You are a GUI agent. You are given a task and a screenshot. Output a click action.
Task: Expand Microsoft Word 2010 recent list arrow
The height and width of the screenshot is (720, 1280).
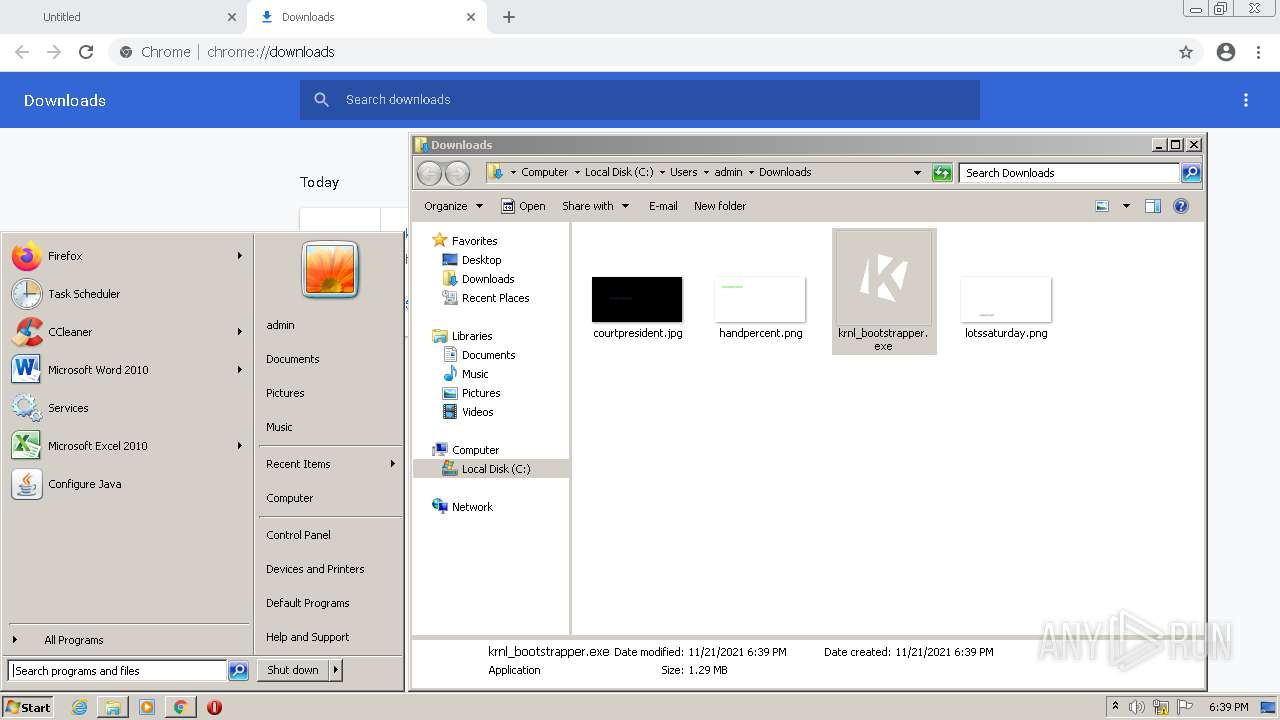[x=240, y=370]
